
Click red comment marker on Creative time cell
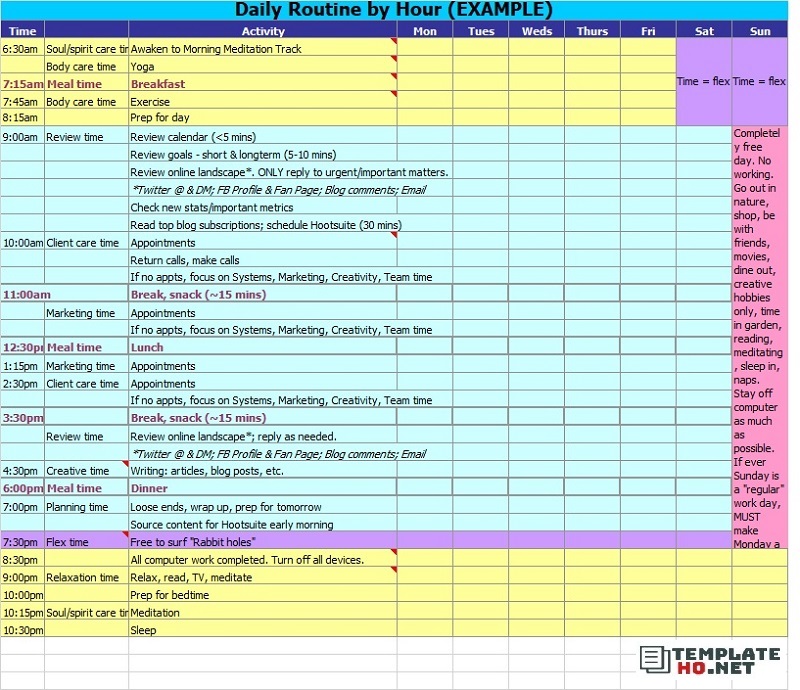[x=126, y=465]
